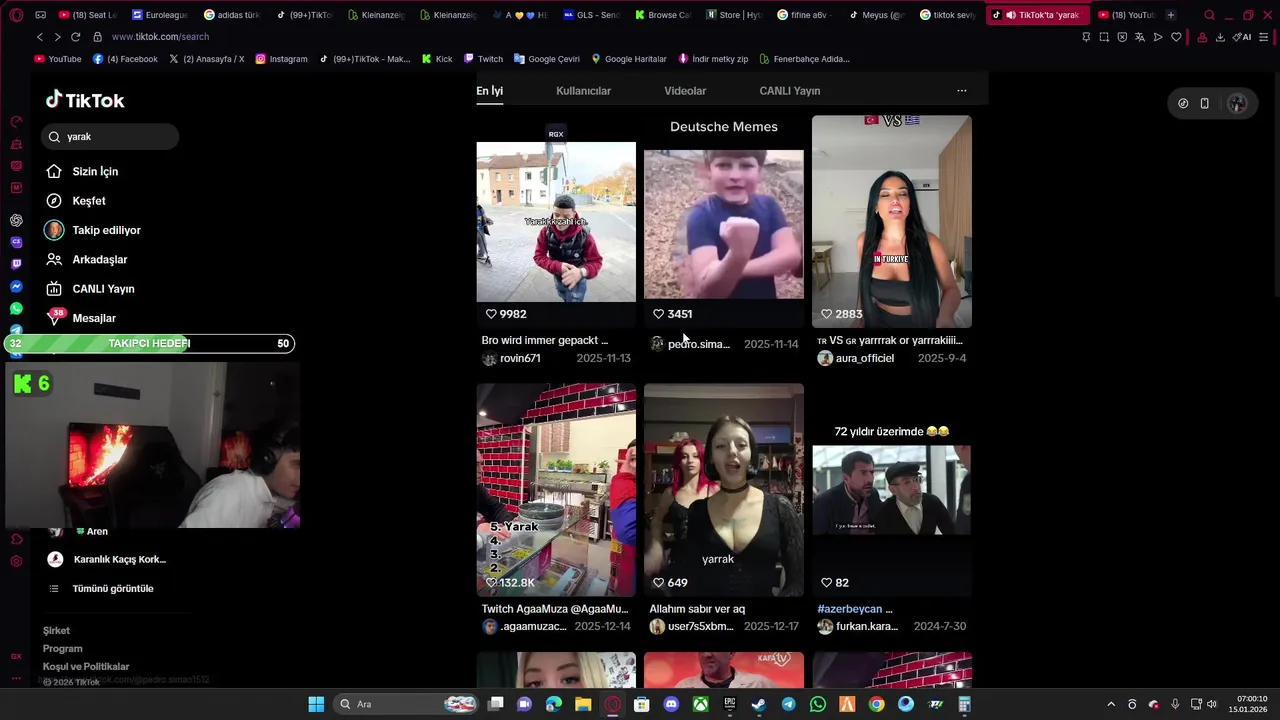
Task: Go back with browser back arrow
Action: click(x=39, y=37)
